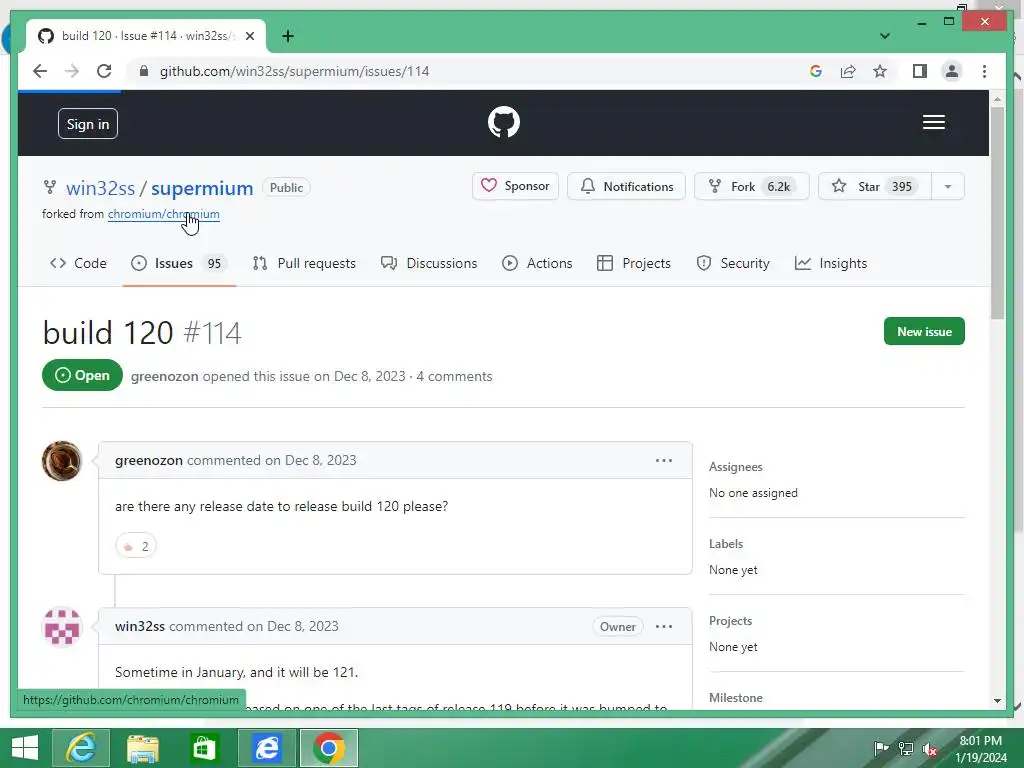Click the Chrome icon in the taskbar
1024x768 pixels.
(328, 748)
